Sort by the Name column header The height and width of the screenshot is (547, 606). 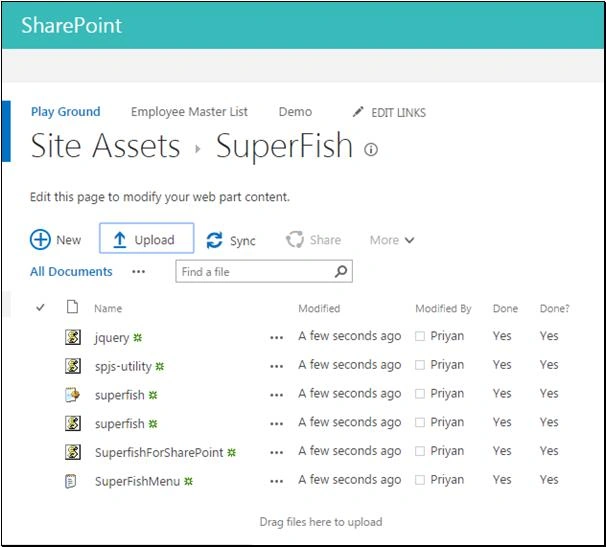tap(108, 308)
